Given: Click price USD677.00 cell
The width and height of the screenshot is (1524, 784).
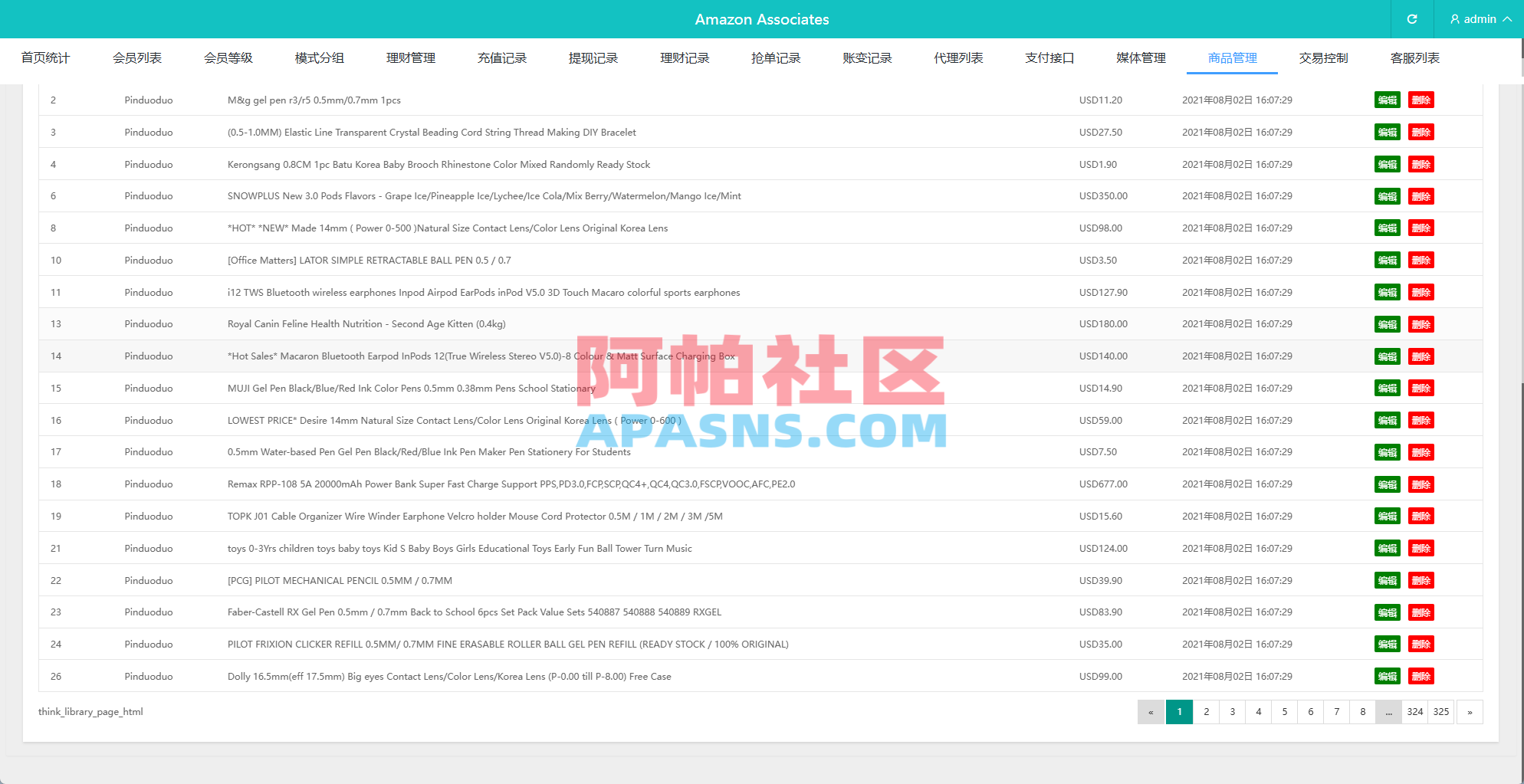Looking at the screenshot, I should (x=1103, y=484).
